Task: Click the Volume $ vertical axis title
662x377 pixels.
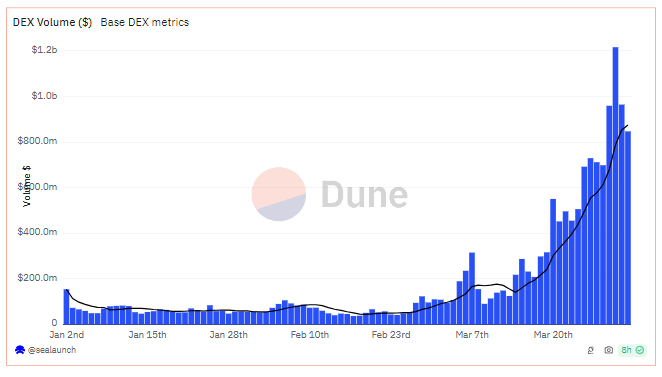Action: pos(27,186)
